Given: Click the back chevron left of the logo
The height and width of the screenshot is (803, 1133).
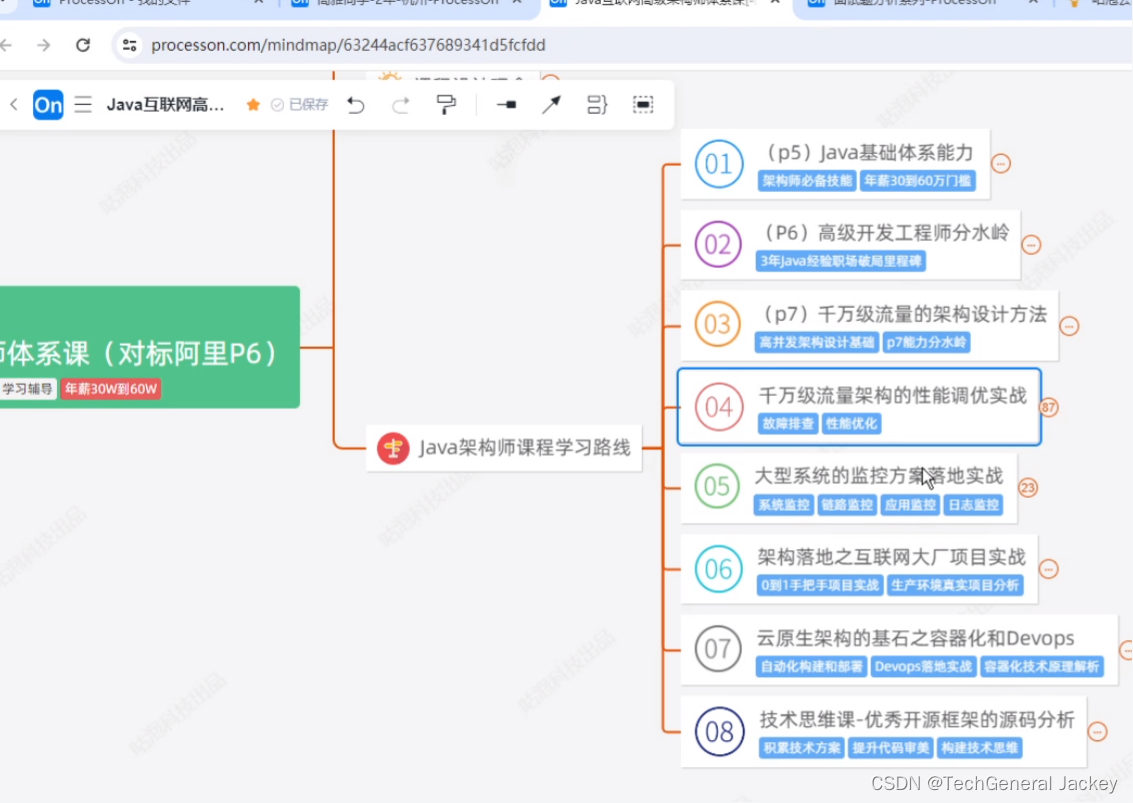Looking at the screenshot, I should [x=14, y=104].
